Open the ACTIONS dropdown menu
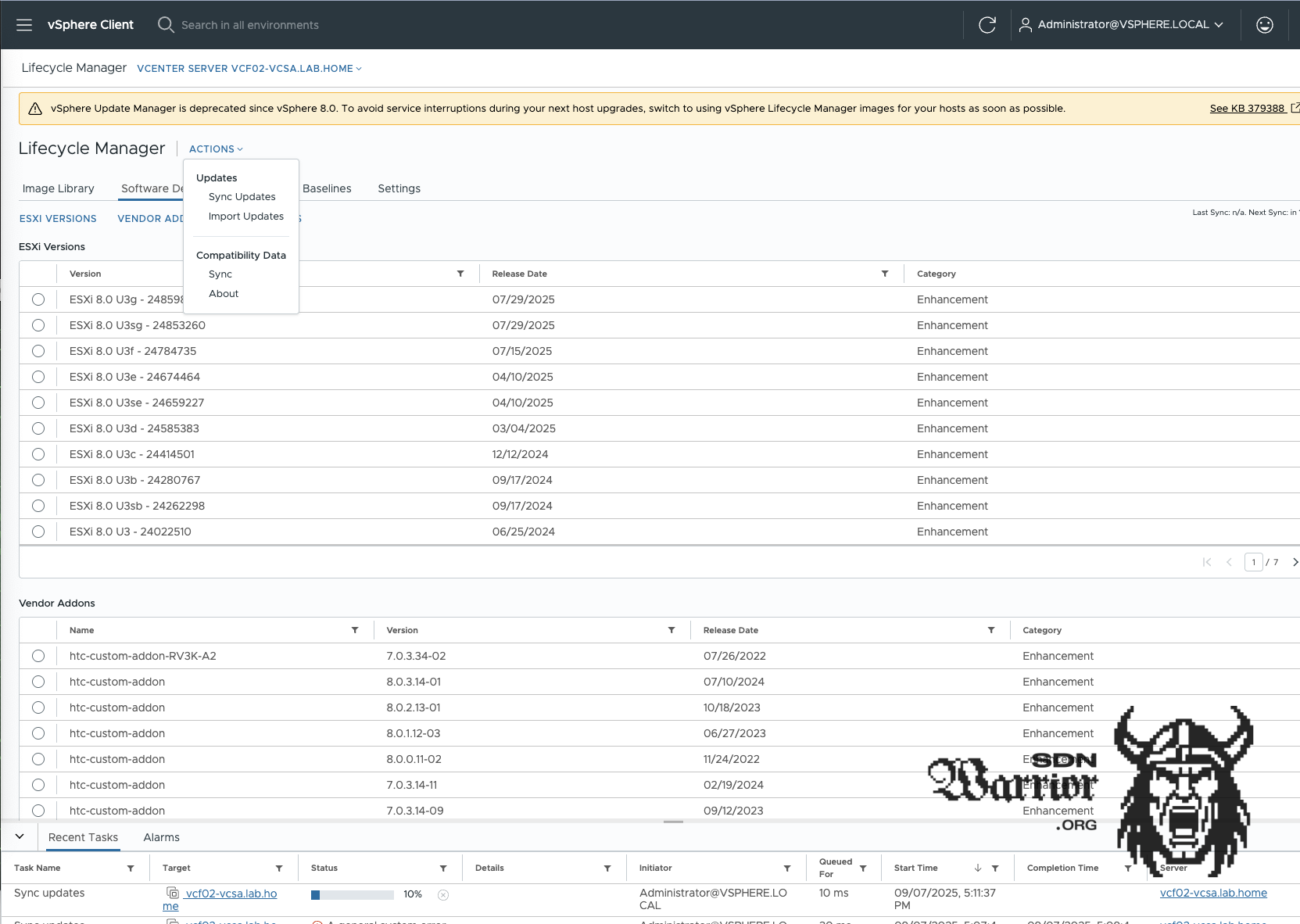The width and height of the screenshot is (1300, 924). point(216,149)
